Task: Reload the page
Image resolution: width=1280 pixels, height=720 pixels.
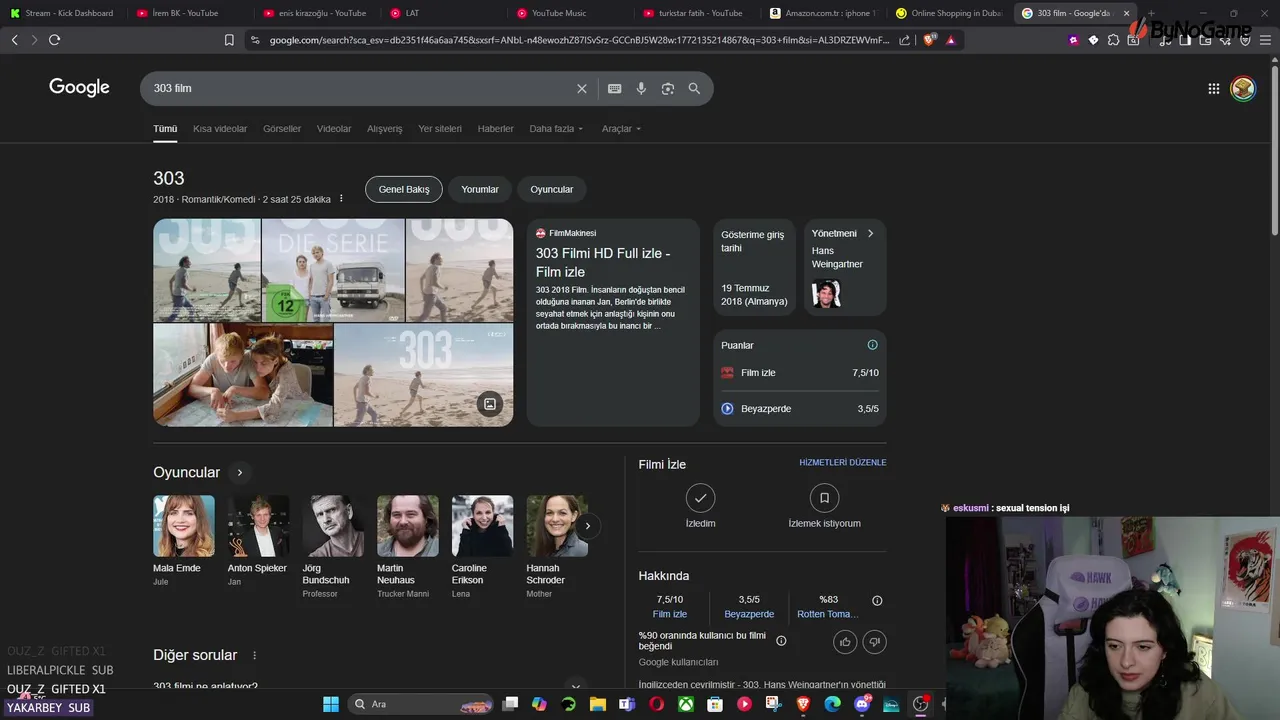Action: 54,40
